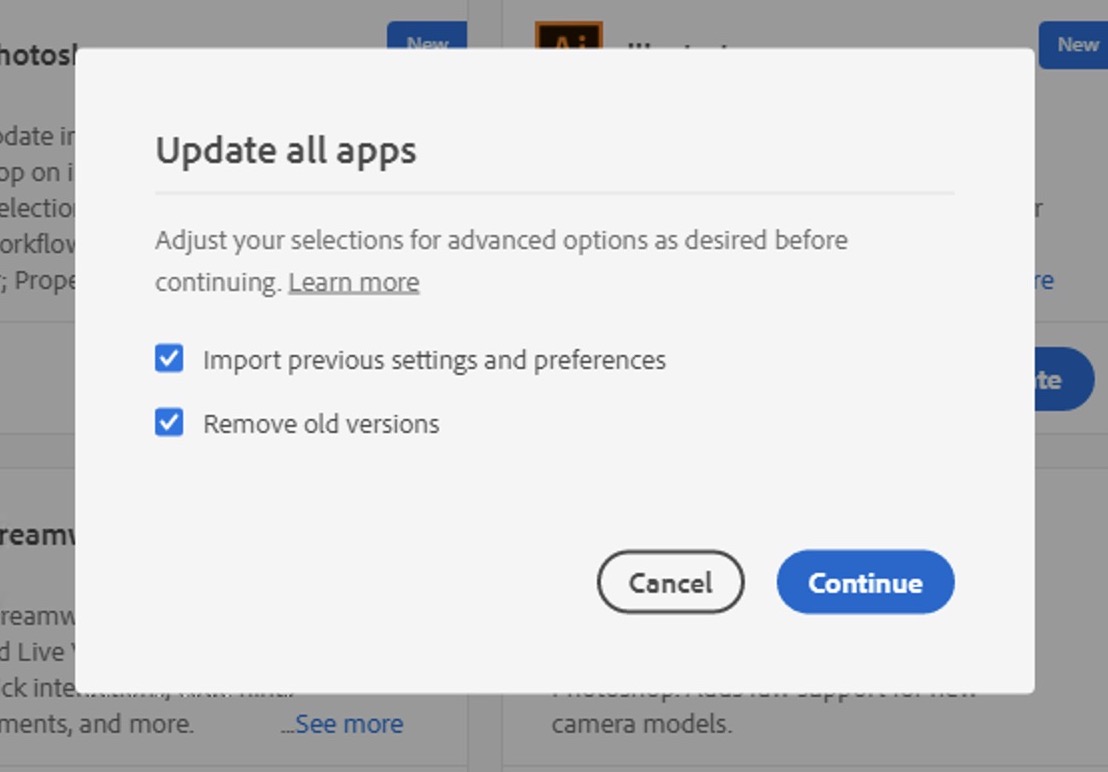Click the Update all apps dialog title

click(x=285, y=150)
